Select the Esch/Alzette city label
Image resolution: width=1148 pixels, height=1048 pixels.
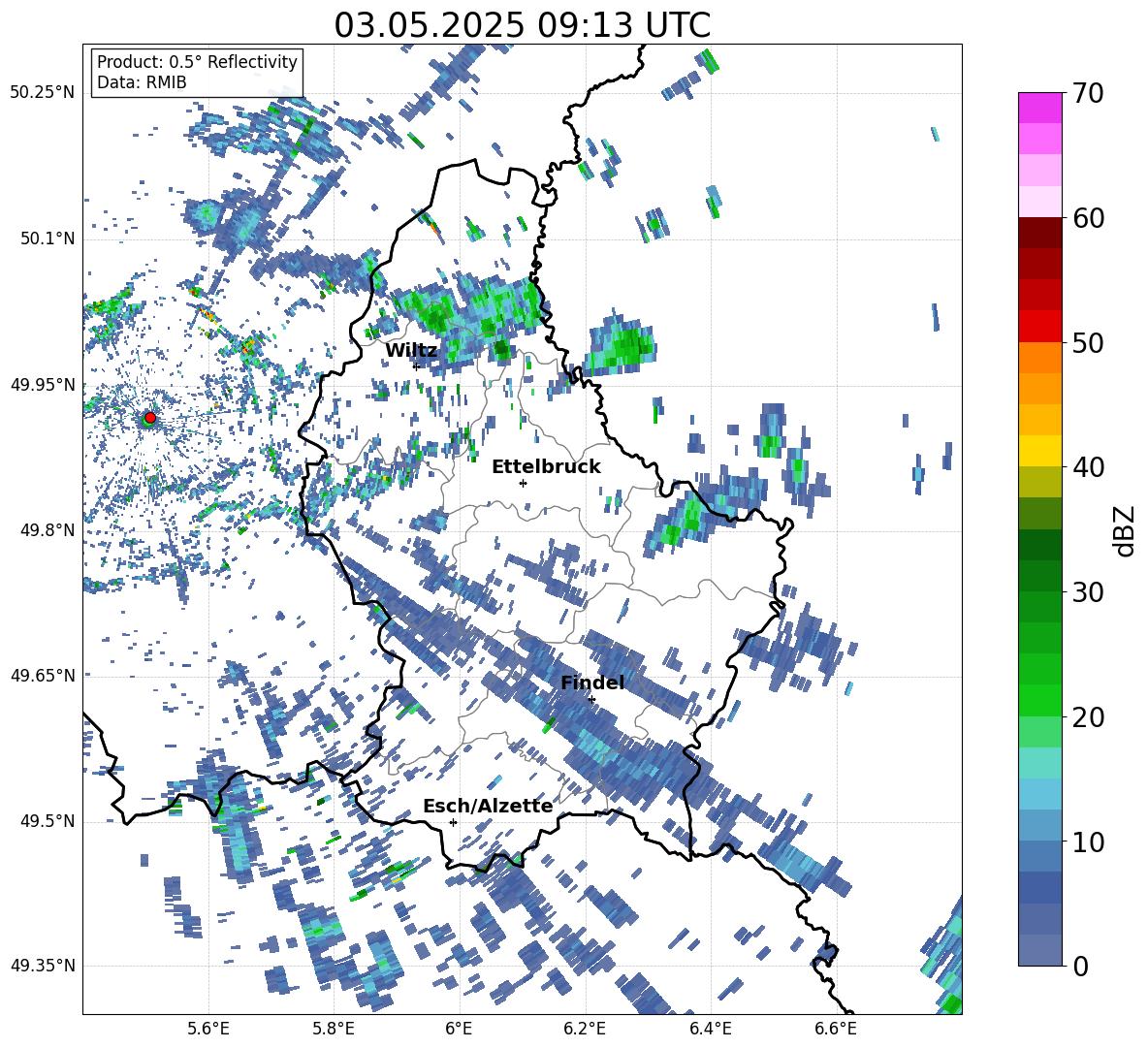click(x=488, y=807)
